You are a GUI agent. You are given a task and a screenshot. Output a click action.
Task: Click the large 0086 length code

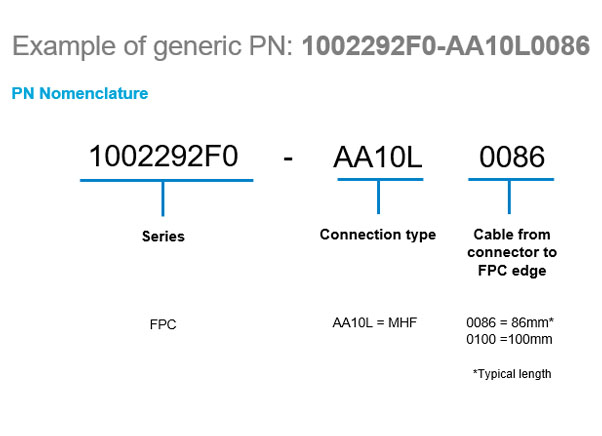point(512,157)
